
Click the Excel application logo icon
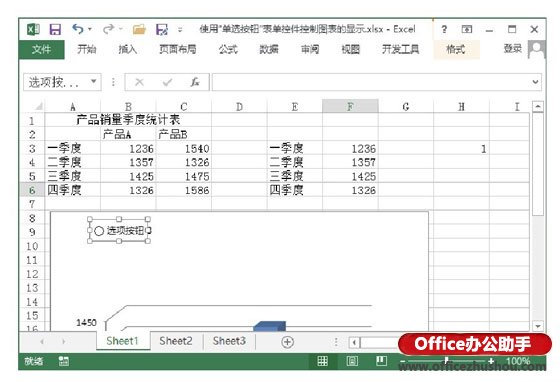(33, 29)
